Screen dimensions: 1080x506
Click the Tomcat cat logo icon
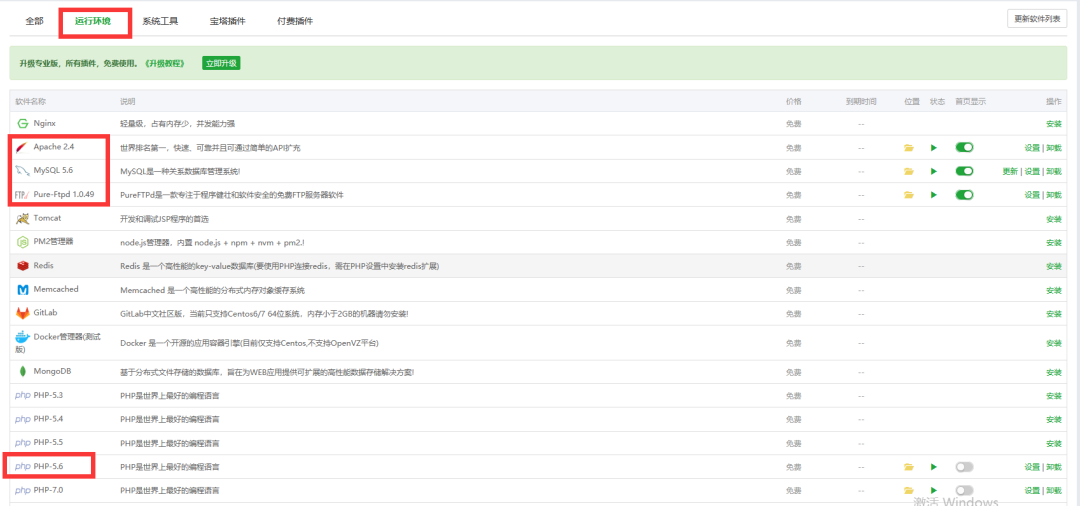[22, 219]
